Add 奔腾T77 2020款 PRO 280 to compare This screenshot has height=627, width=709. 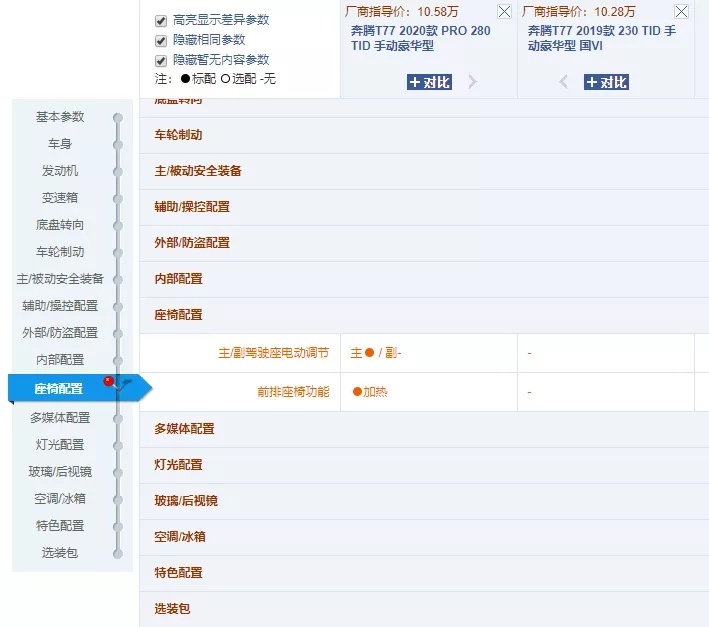coord(429,82)
